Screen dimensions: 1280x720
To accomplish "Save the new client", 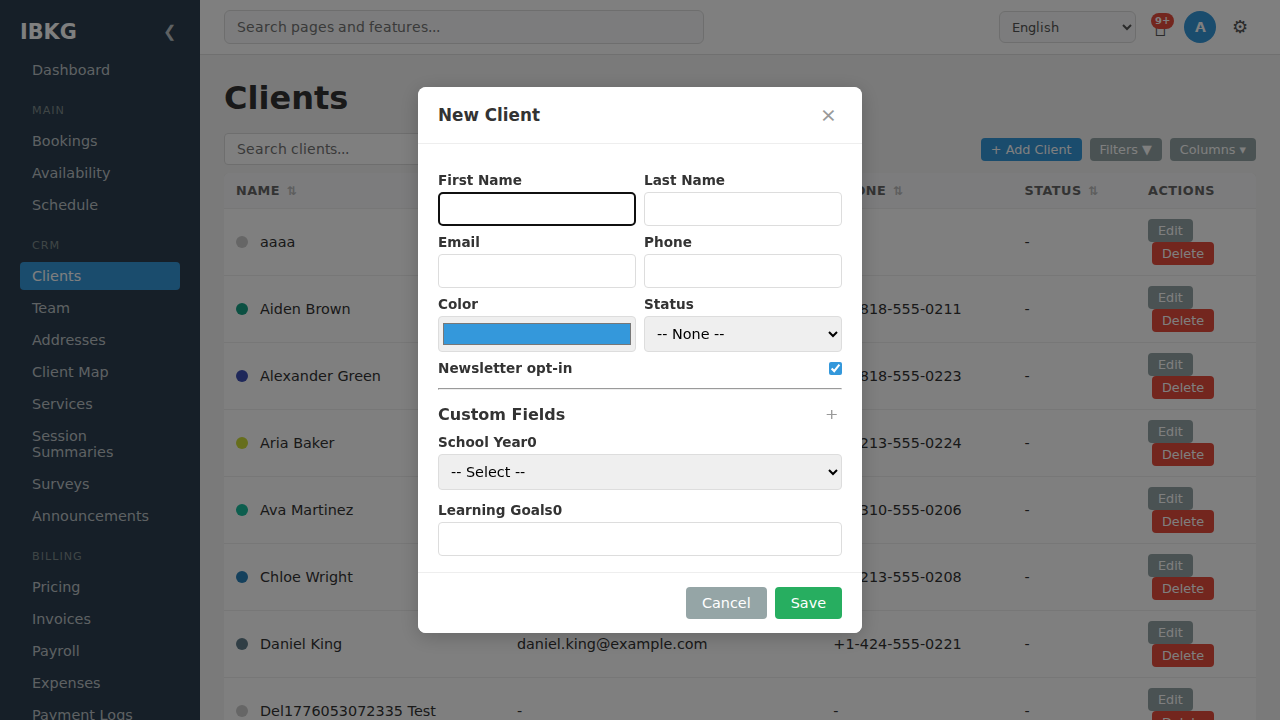I will pos(808,603).
